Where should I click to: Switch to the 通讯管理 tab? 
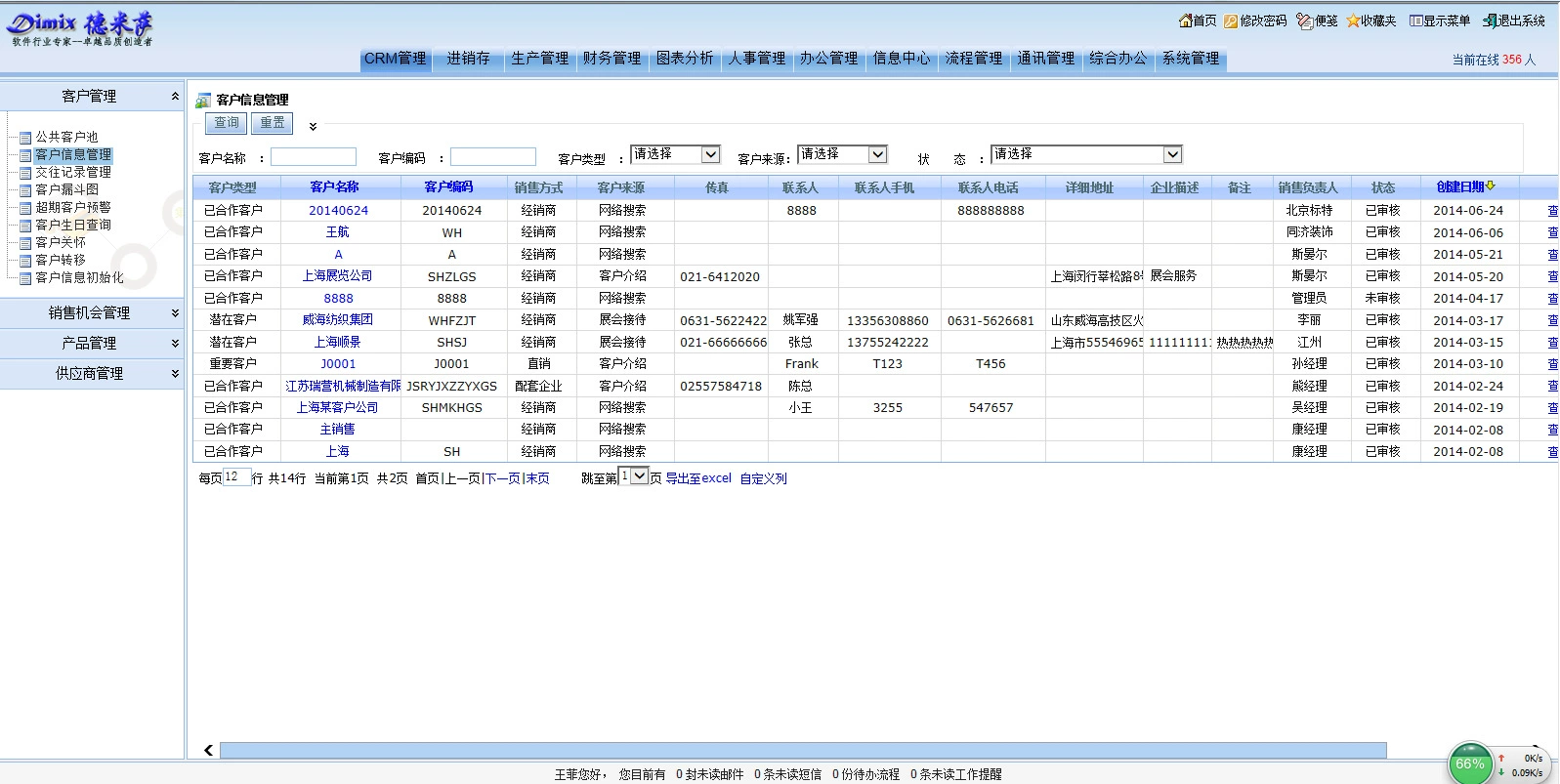point(1046,59)
